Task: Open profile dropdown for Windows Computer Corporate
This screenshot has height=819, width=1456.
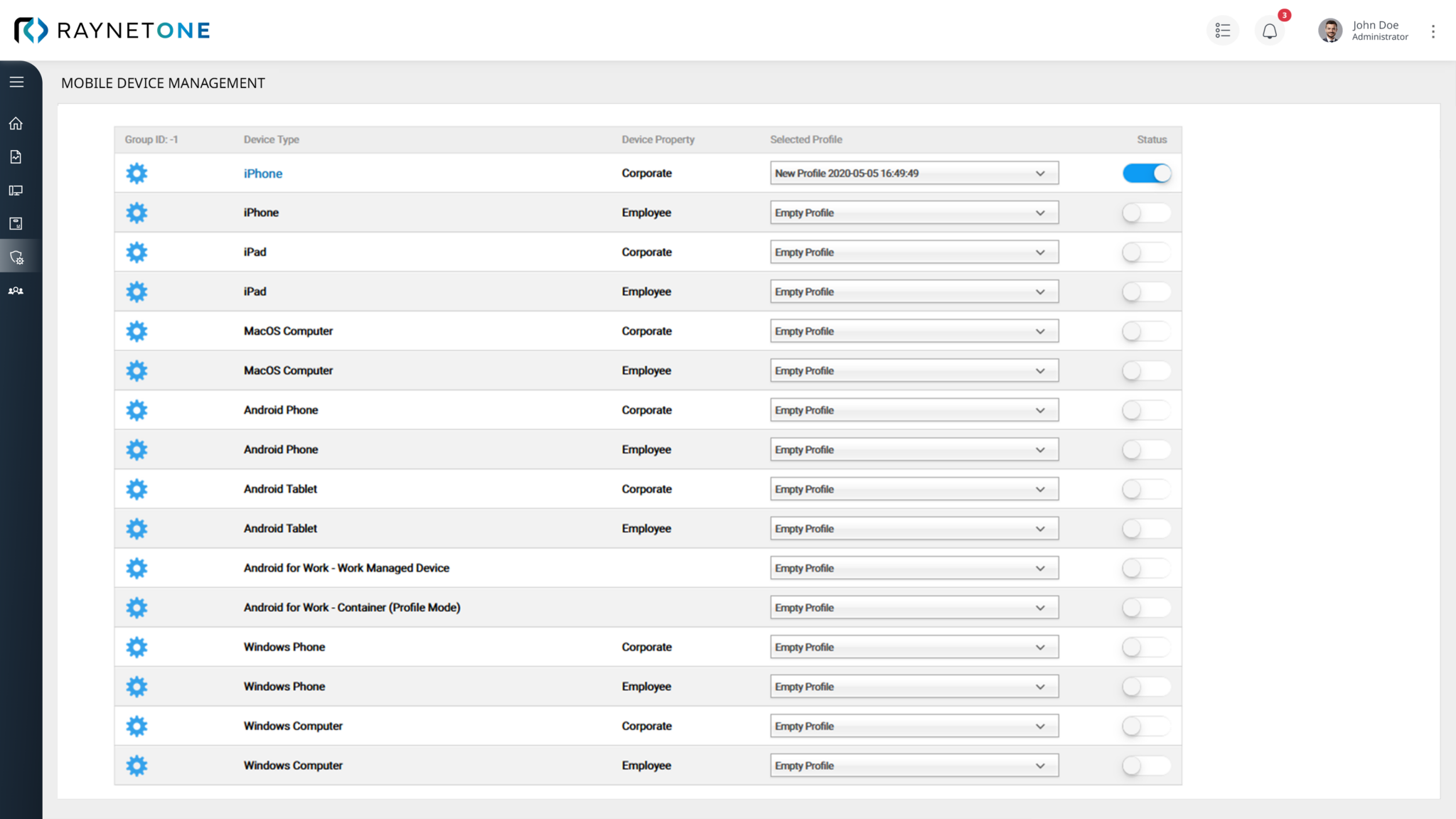Action: [x=914, y=726]
